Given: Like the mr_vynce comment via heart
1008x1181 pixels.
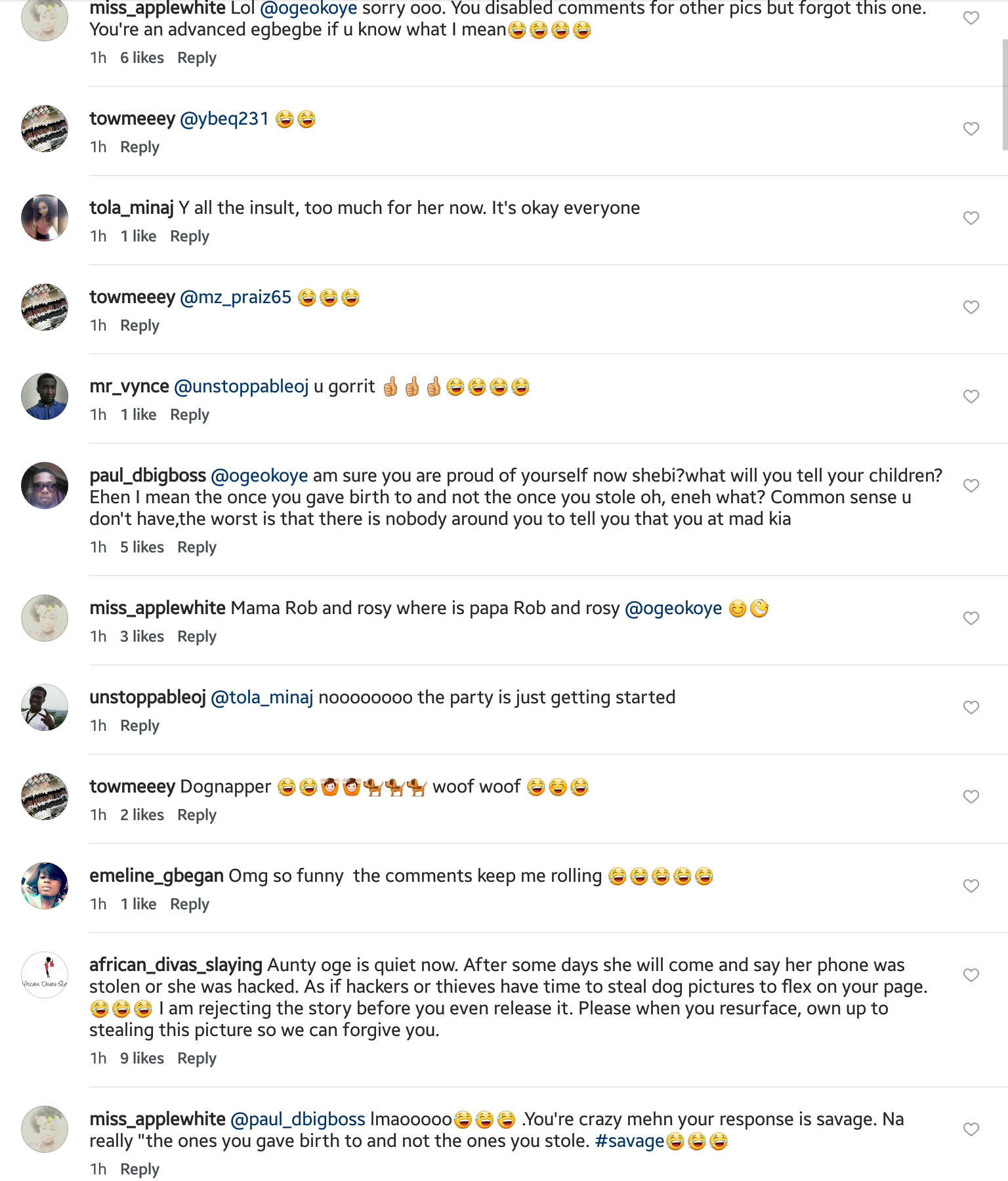Looking at the screenshot, I should pyautogui.click(x=971, y=396).
